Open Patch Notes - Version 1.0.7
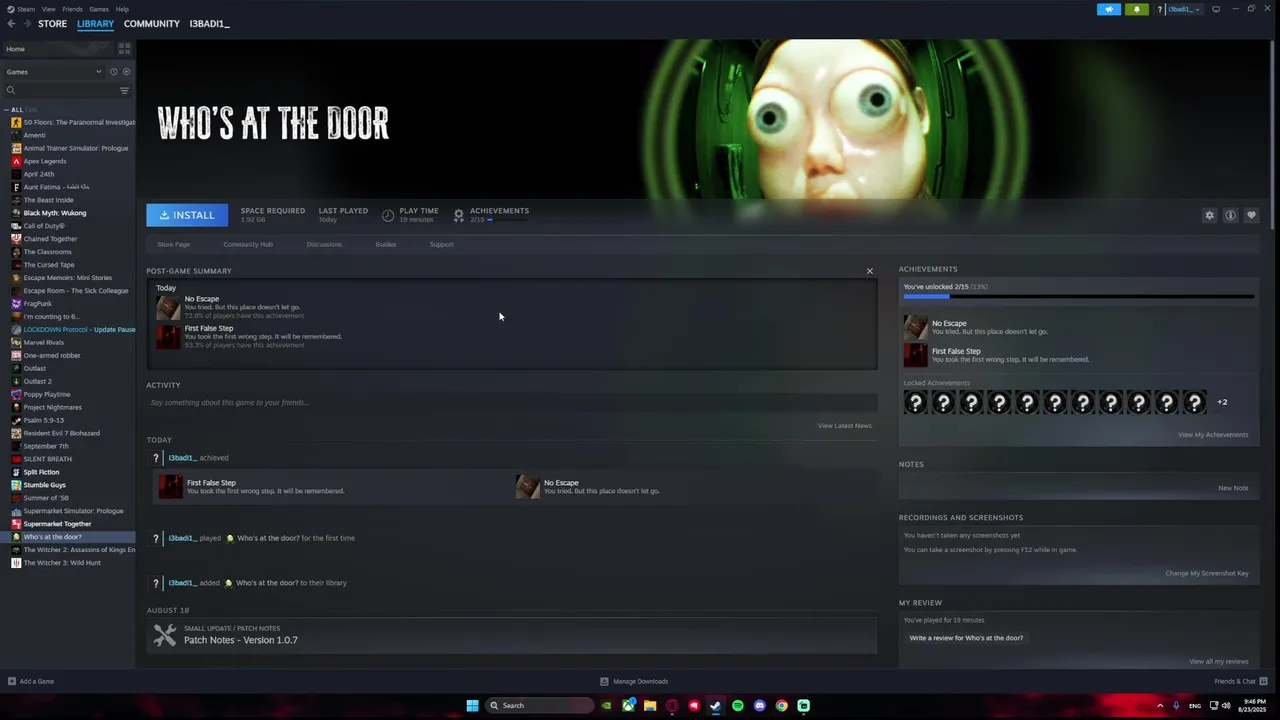1280x720 pixels. point(241,640)
